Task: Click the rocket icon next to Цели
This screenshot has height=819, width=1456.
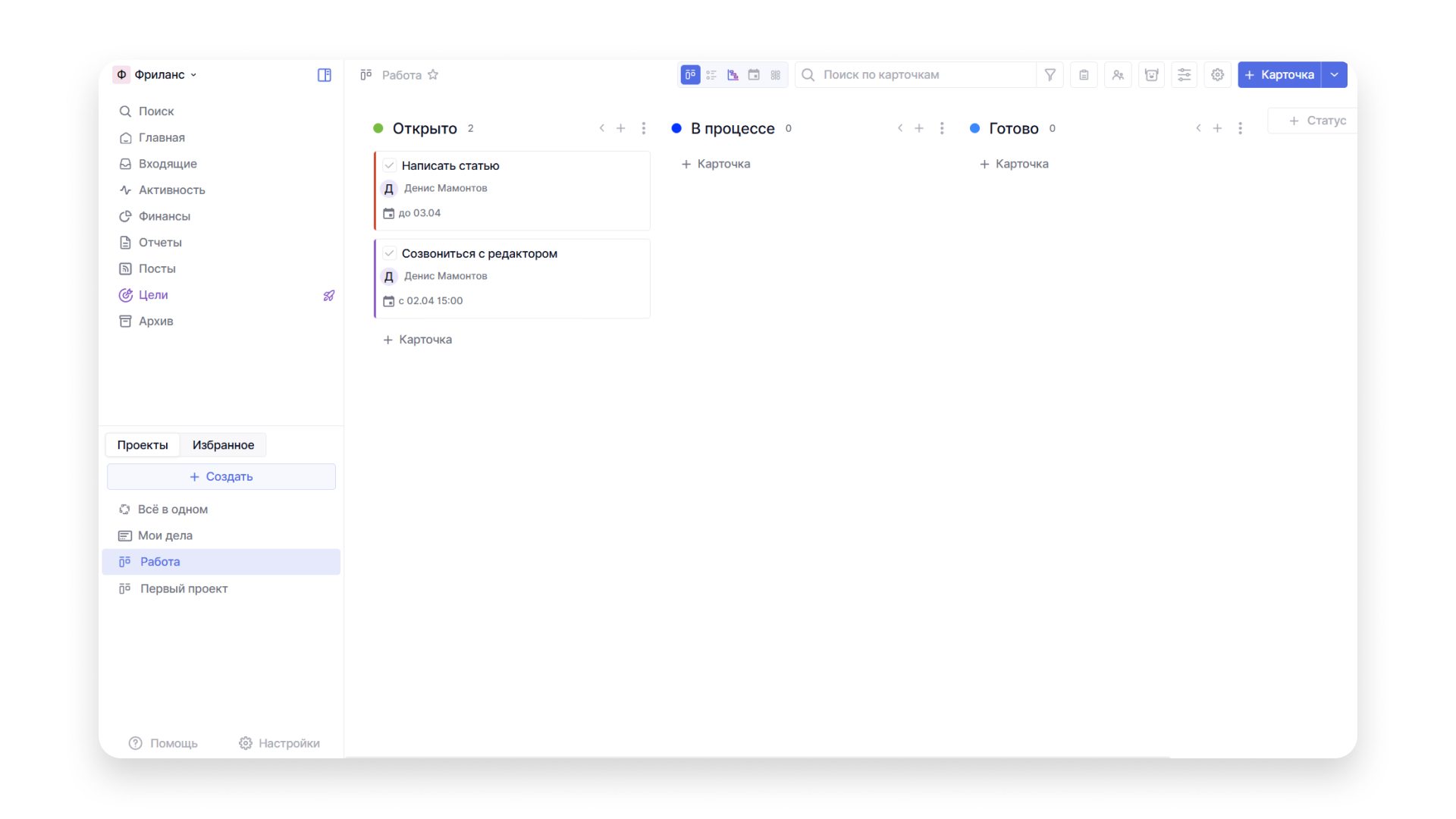Action: click(x=328, y=295)
